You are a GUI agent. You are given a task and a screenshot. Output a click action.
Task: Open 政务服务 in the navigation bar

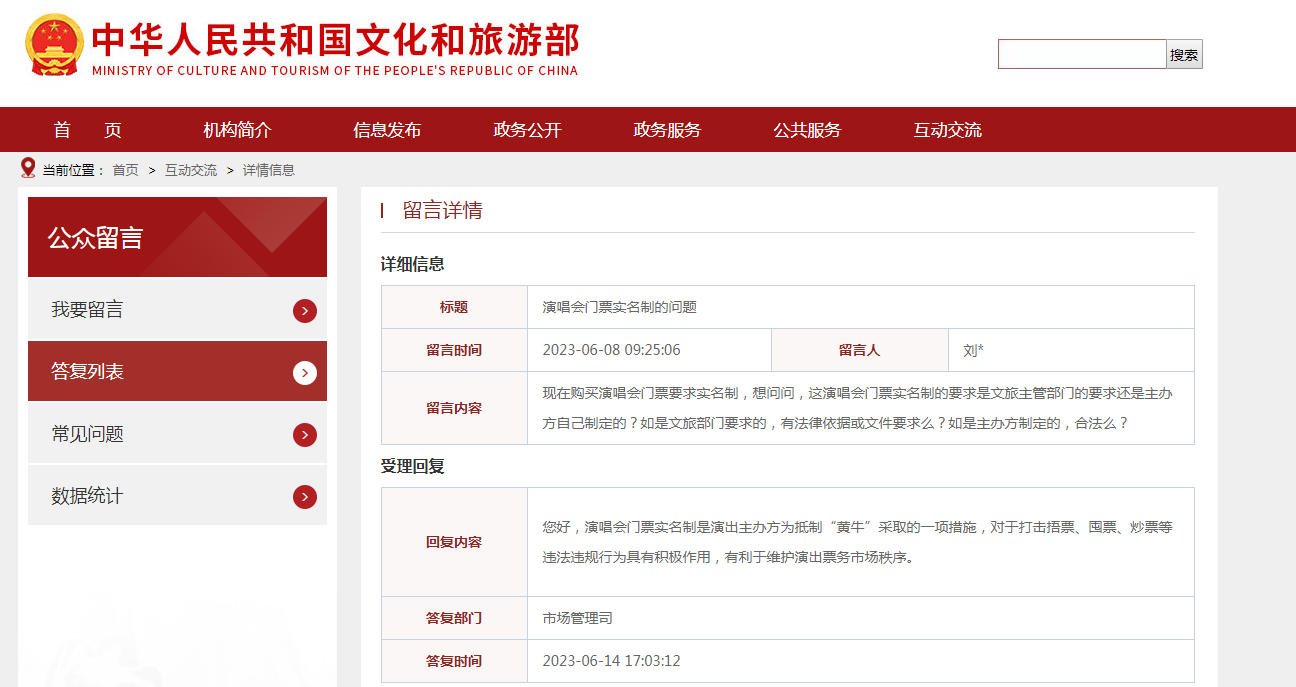(x=667, y=130)
